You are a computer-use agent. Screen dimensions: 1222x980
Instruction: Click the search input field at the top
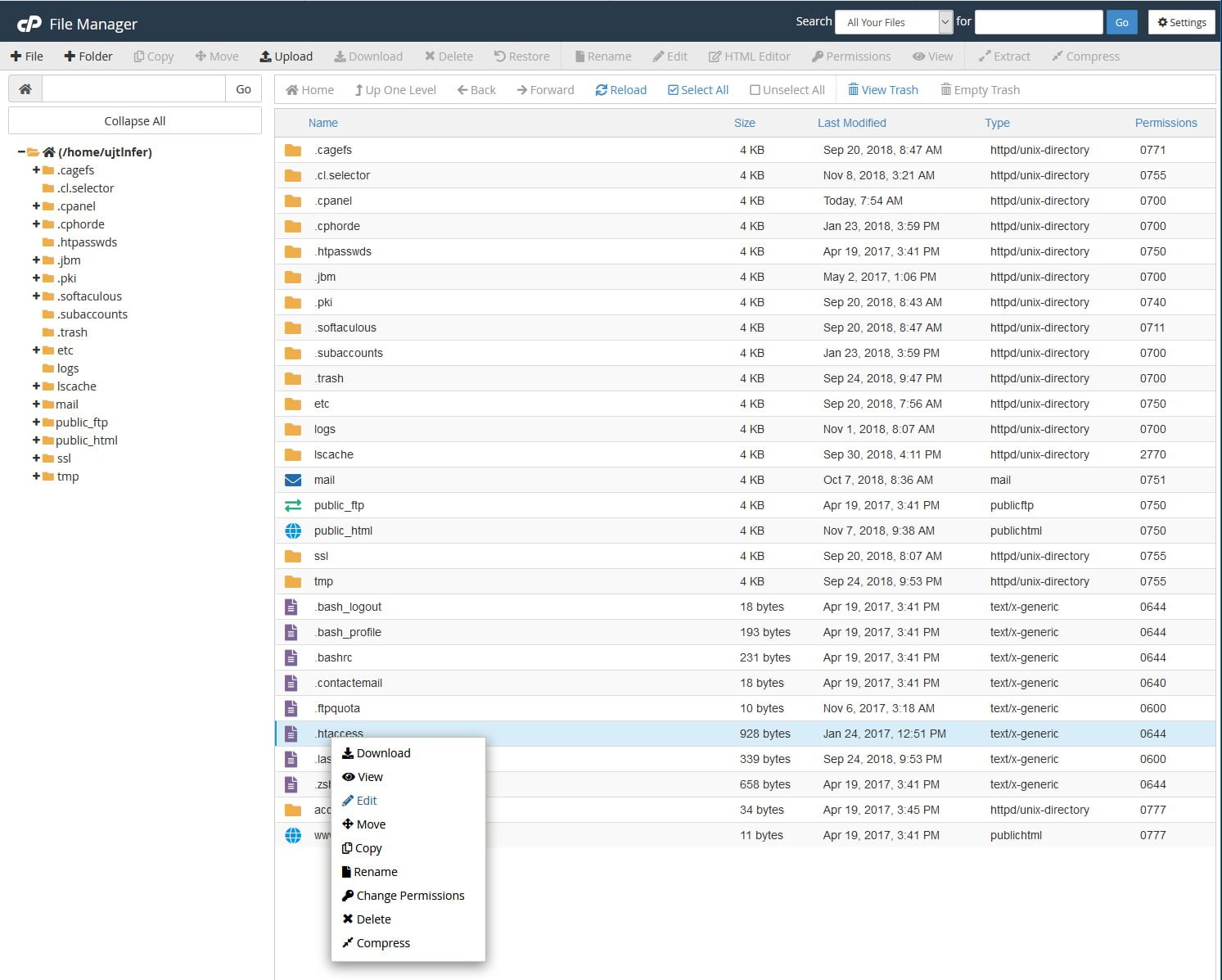click(1038, 21)
